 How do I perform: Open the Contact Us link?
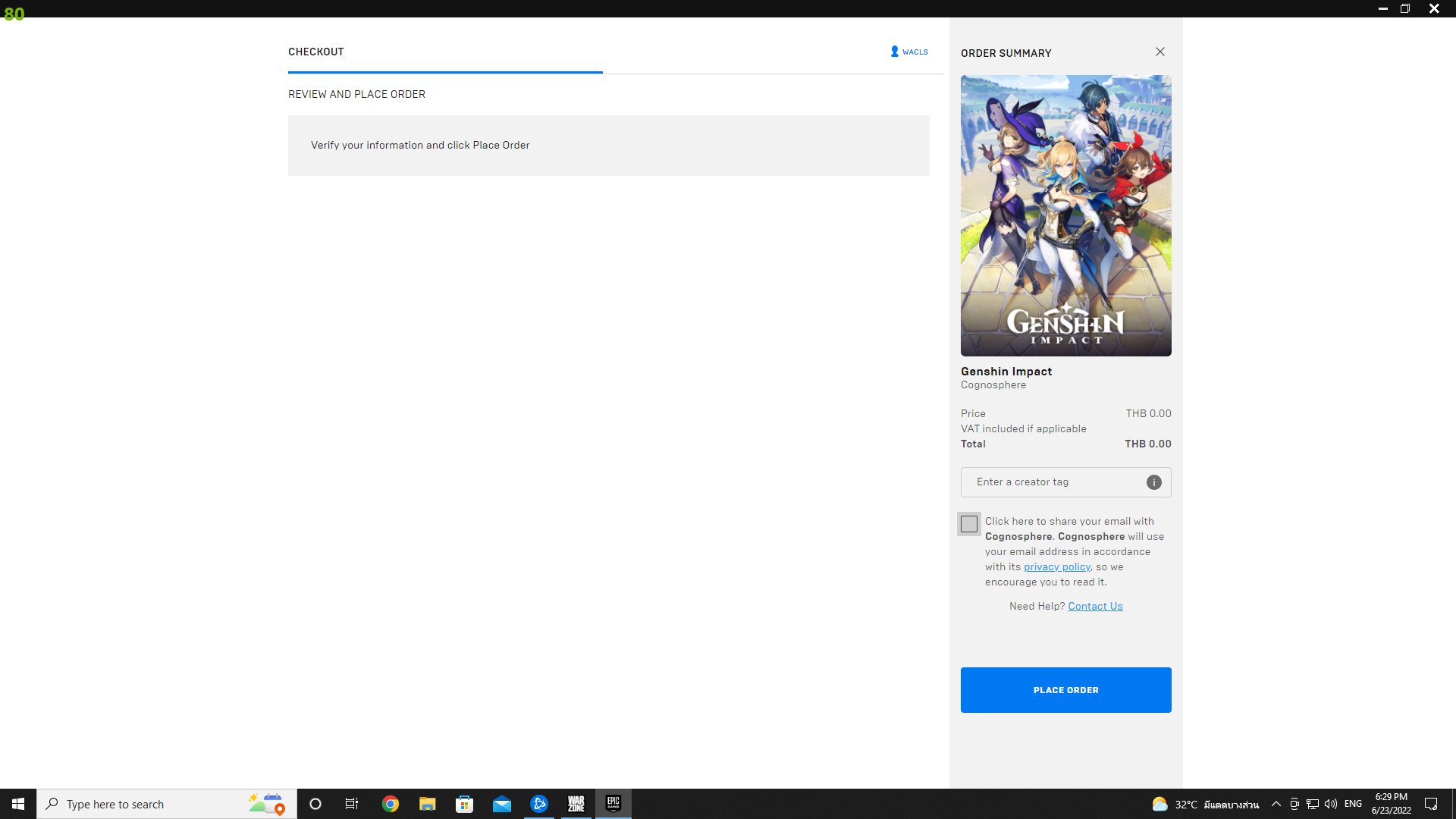click(x=1095, y=607)
